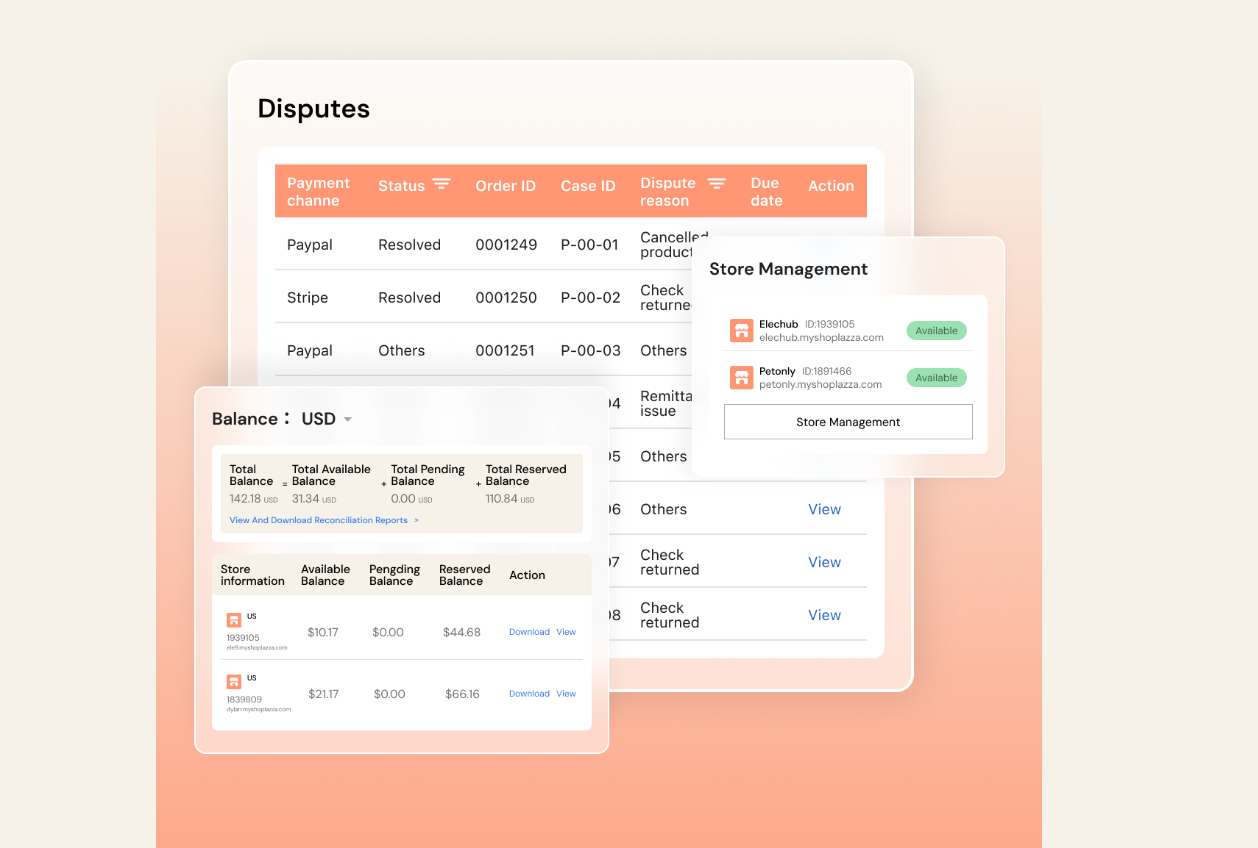The image size is (1258, 848).
Task: View balance details for store 1939105
Action: [566, 632]
